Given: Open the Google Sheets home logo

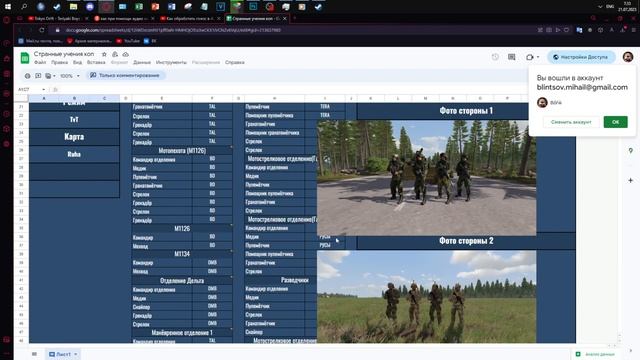Looking at the screenshot, I should 25,58.
